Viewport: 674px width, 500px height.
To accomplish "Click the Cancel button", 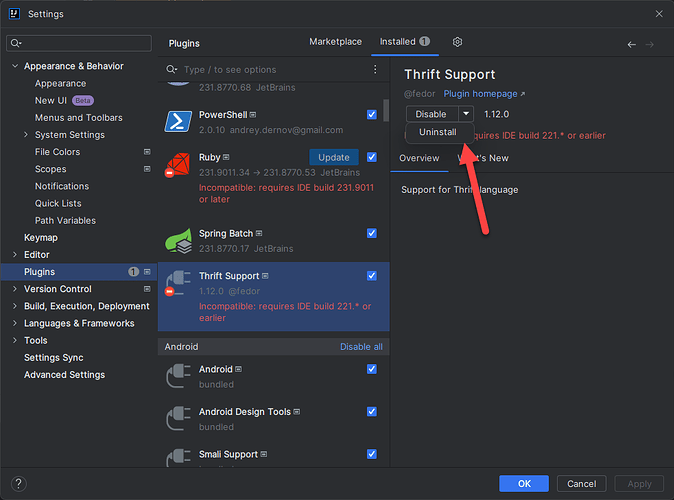I will 582,484.
